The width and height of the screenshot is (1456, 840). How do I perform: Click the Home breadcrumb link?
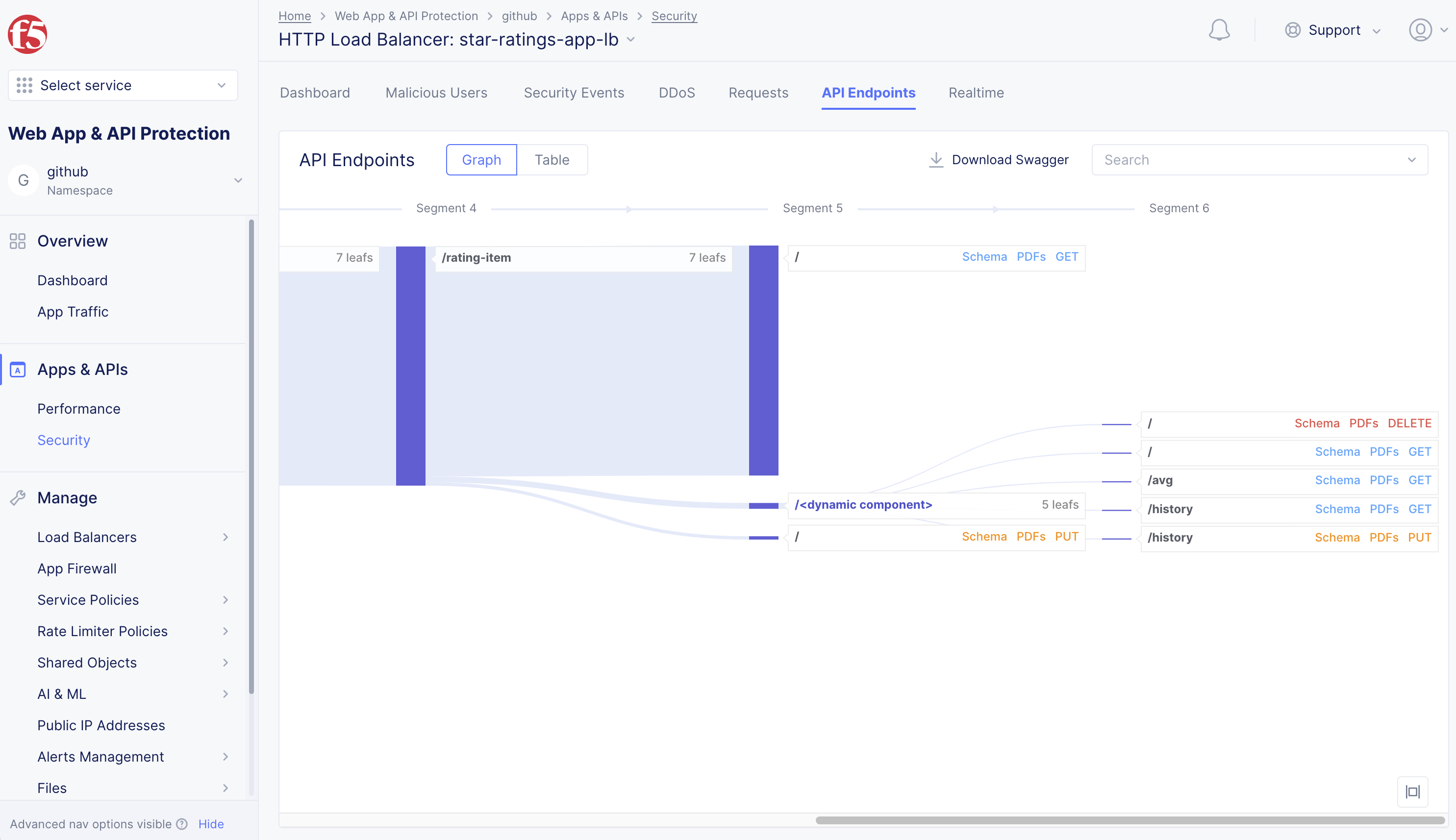pos(294,16)
